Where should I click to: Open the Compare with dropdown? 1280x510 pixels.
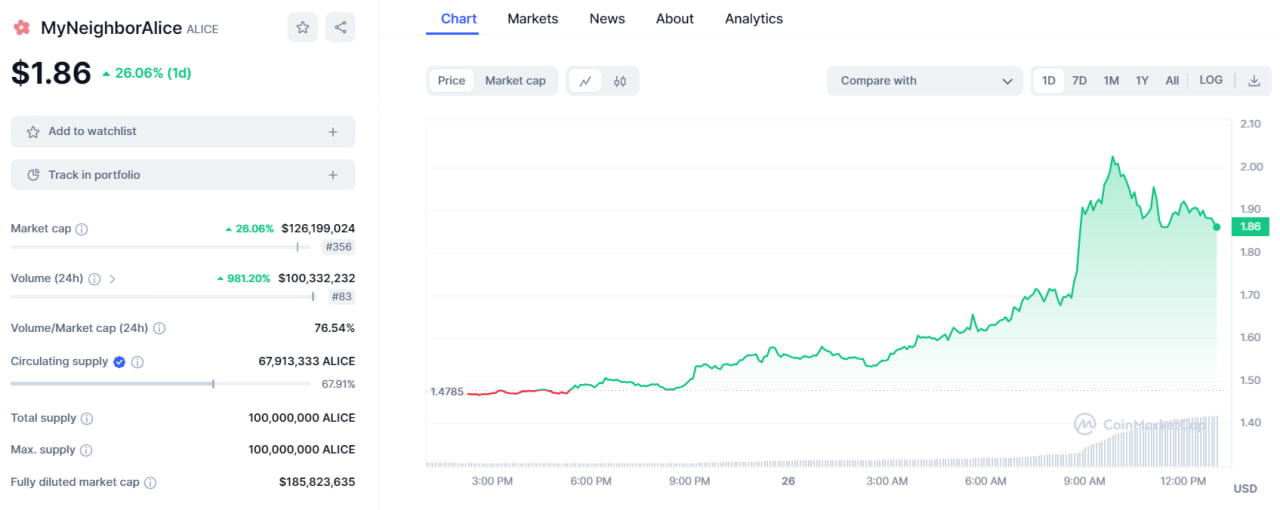925,81
